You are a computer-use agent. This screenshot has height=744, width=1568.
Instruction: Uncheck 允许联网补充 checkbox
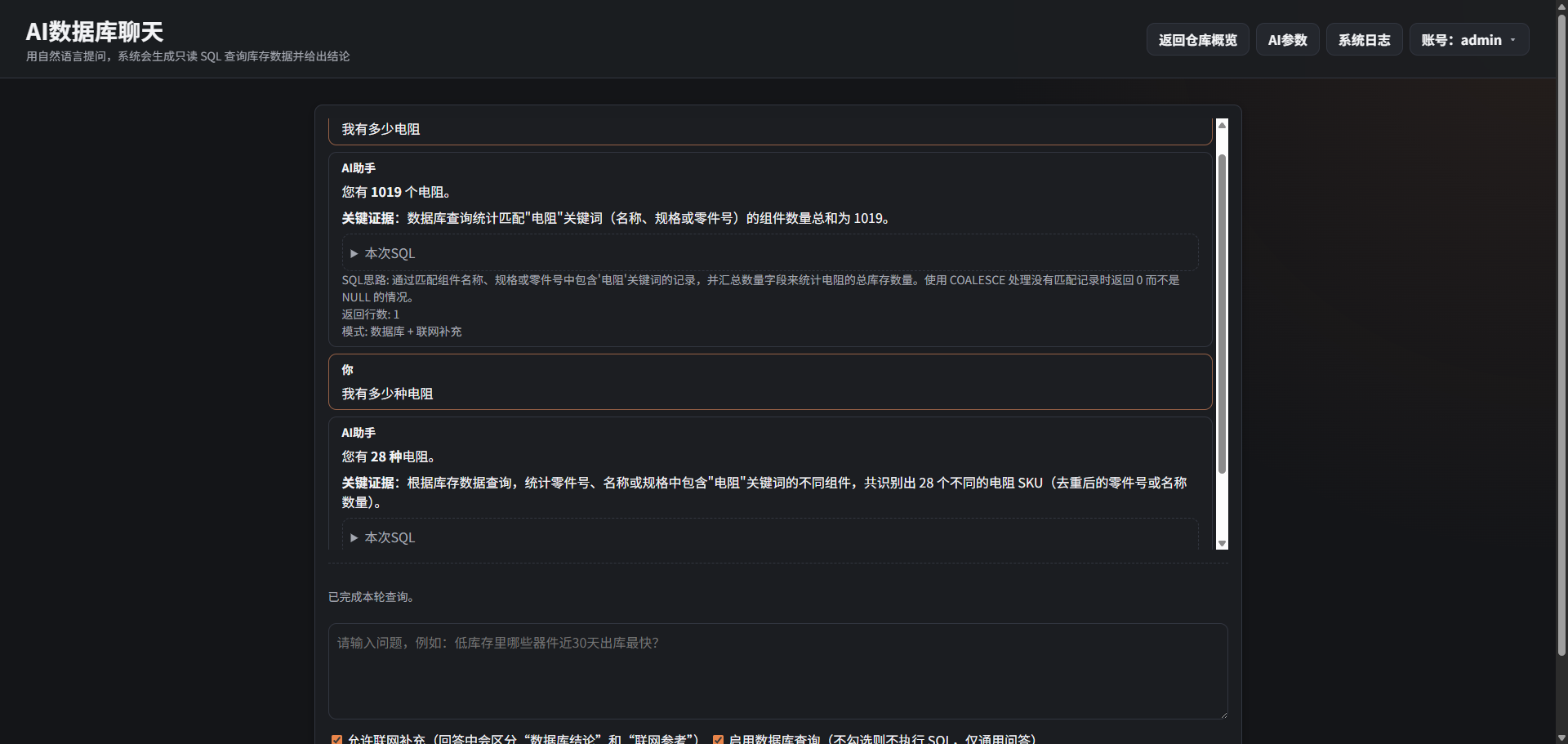click(x=336, y=739)
